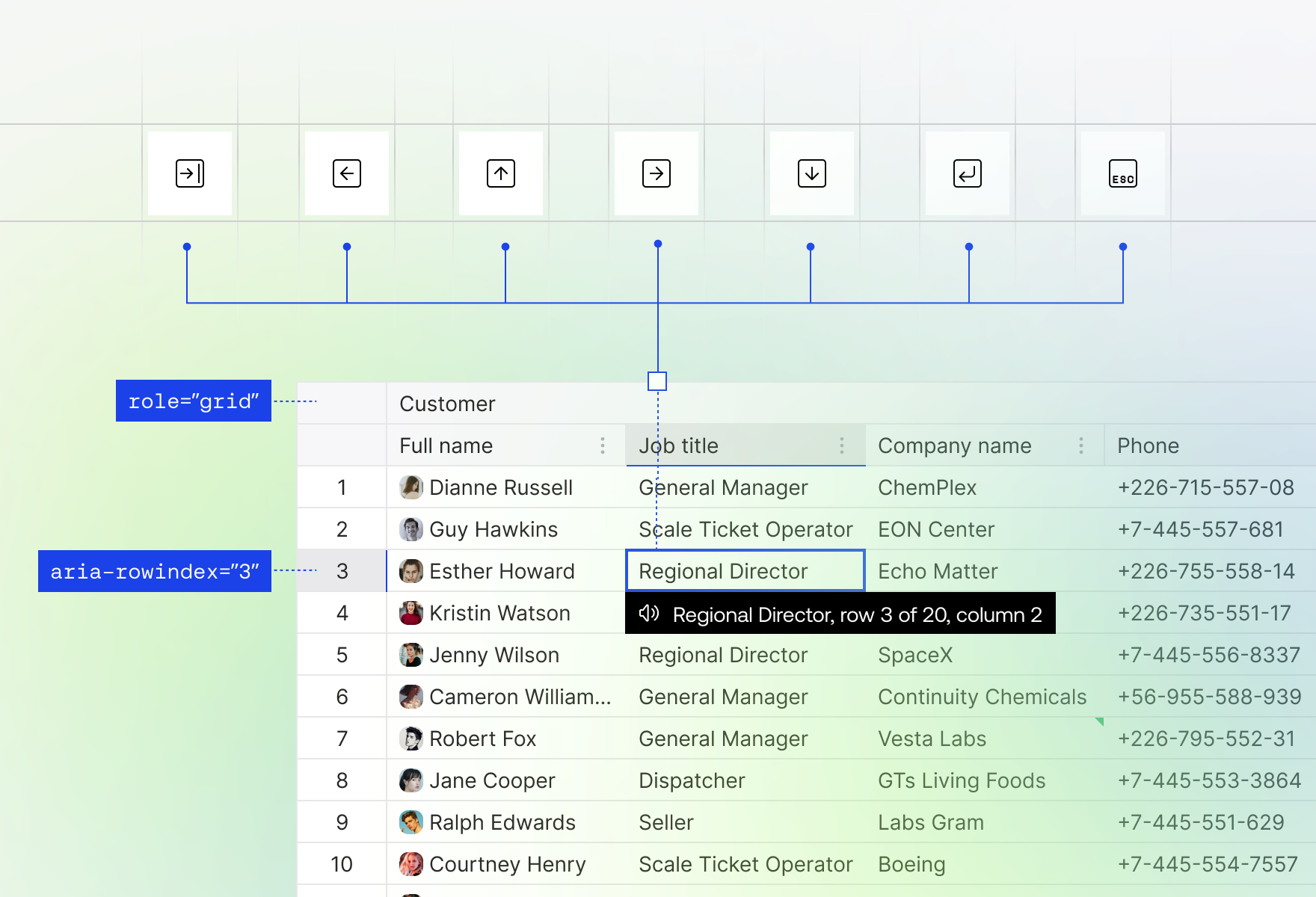1316x897 pixels.
Task: Select the Full name column header
Action: point(506,446)
